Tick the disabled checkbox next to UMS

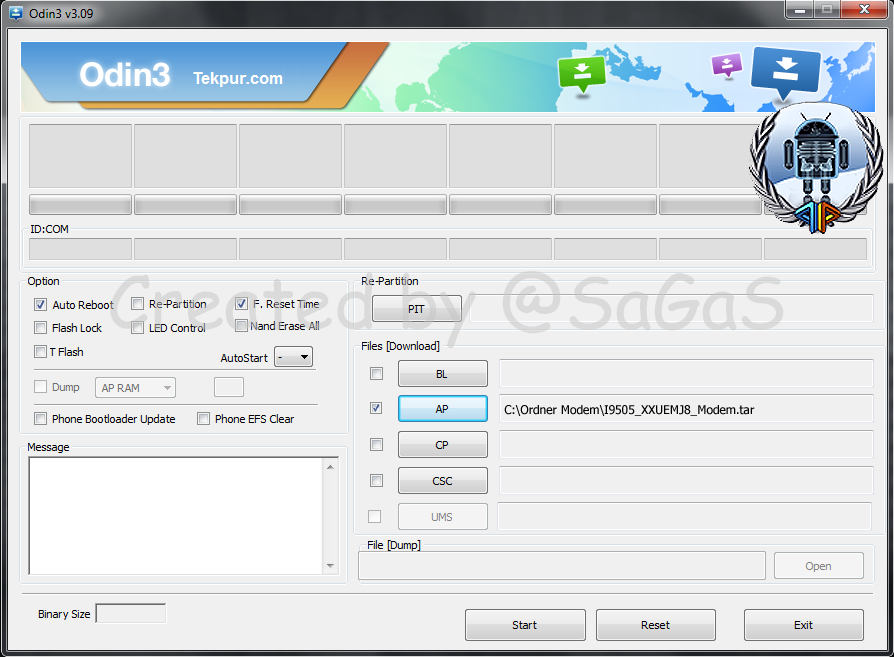pos(375,516)
